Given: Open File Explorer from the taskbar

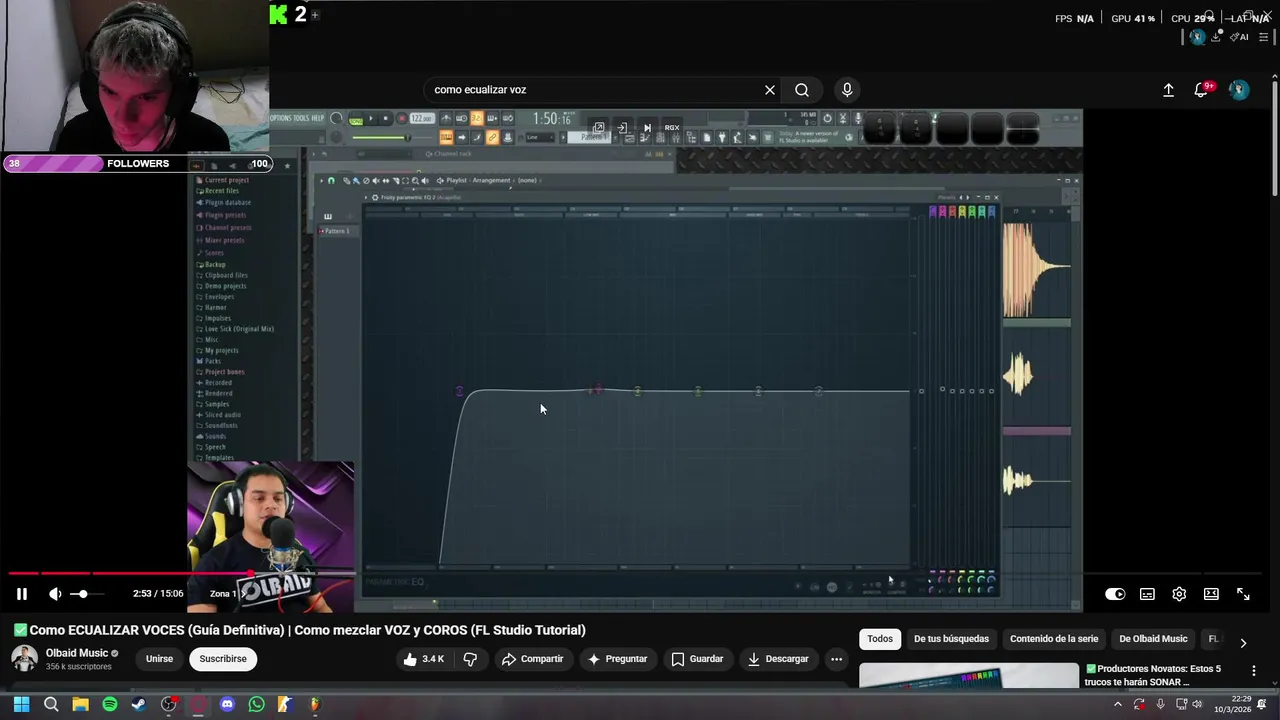Looking at the screenshot, I should point(80,704).
